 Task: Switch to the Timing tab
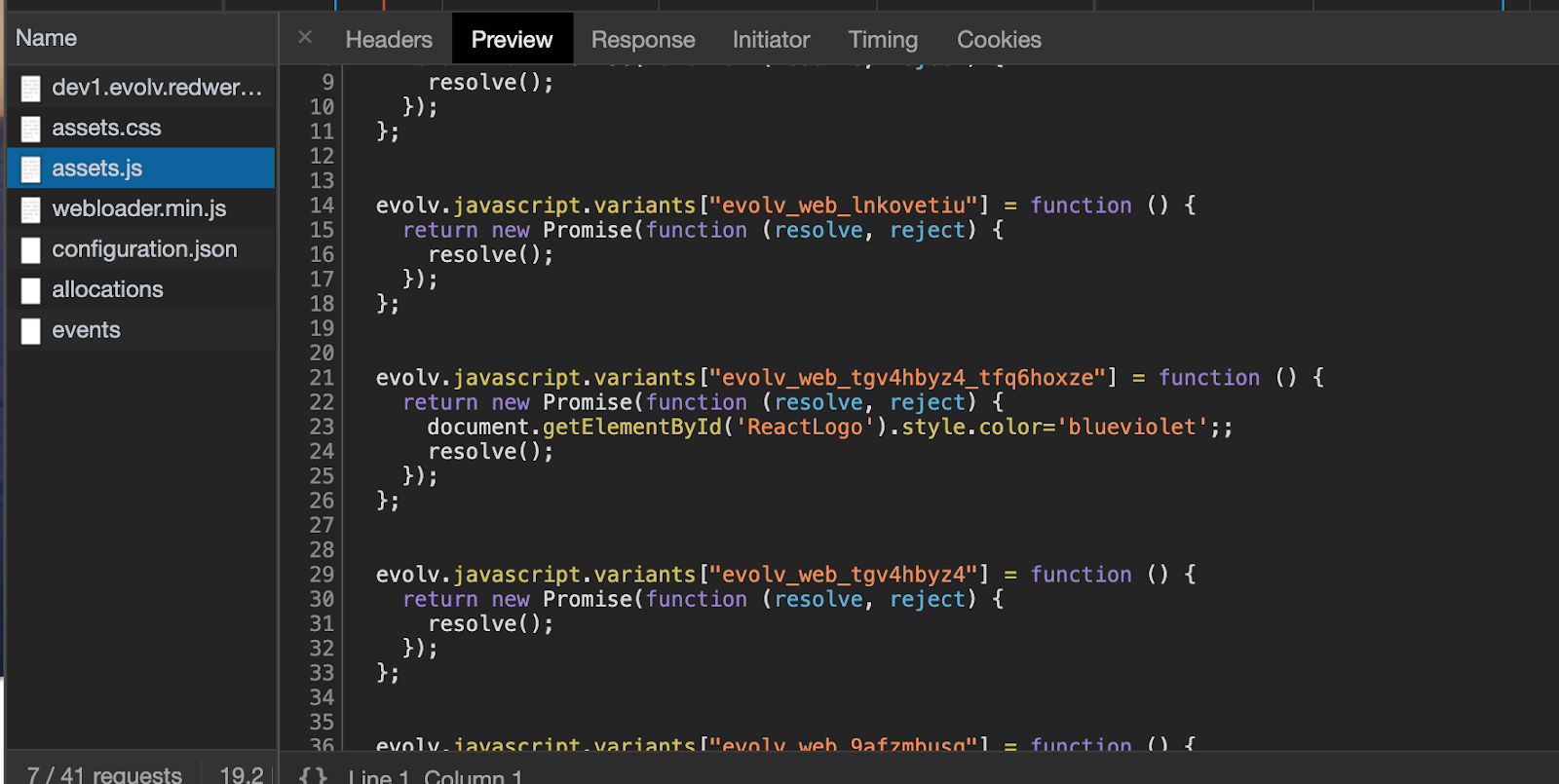[883, 39]
